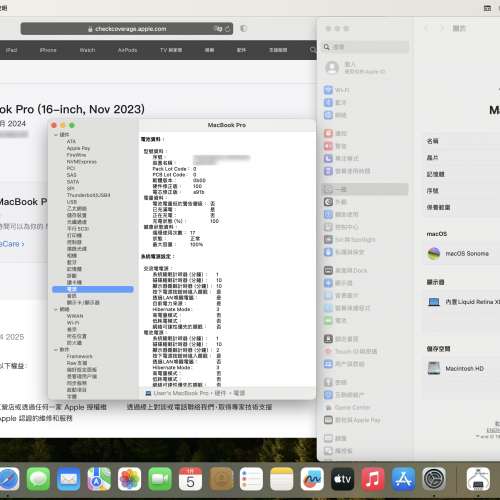
Task: Open Reminders in the Dock
Action: tap(251, 479)
